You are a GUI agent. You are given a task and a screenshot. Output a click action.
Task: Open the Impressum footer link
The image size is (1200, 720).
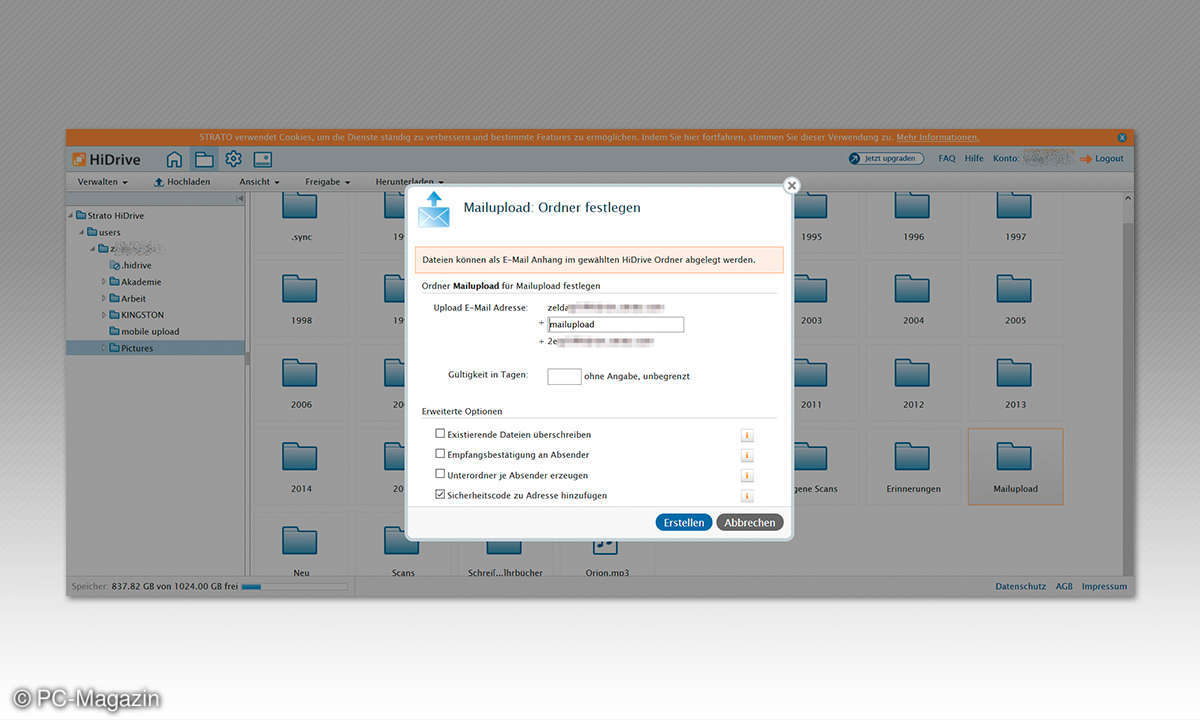[1104, 586]
